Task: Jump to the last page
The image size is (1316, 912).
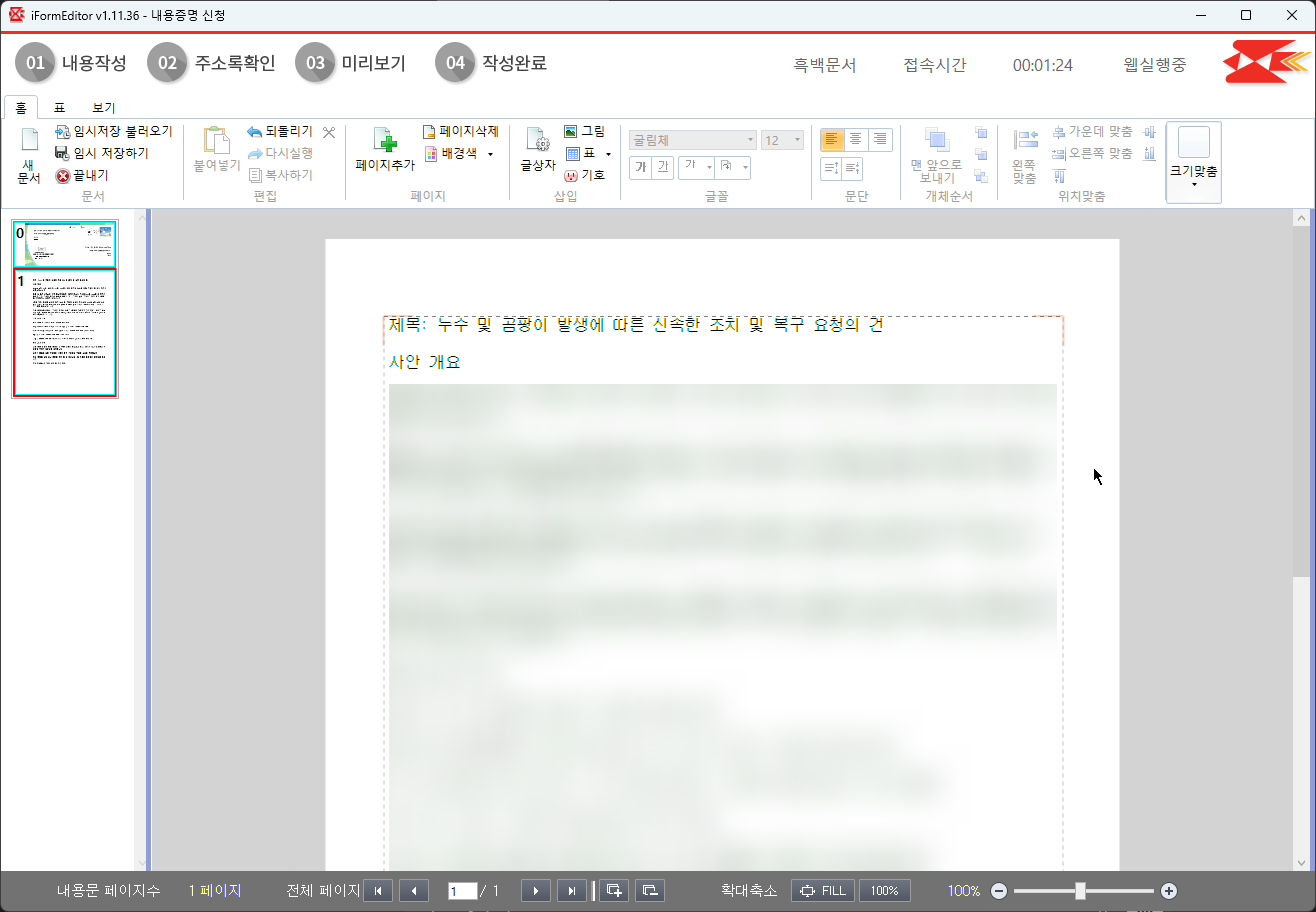Action: pyautogui.click(x=572, y=891)
